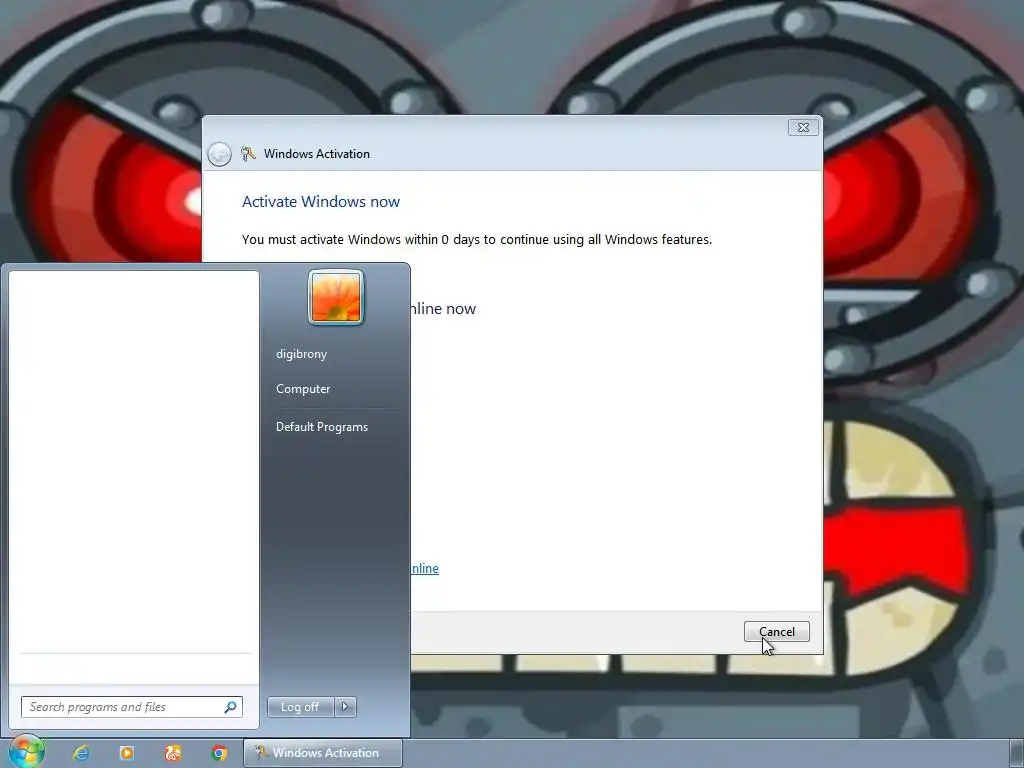The image size is (1024, 768).
Task: Click the partially hidden online link
Action: [x=424, y=568]
